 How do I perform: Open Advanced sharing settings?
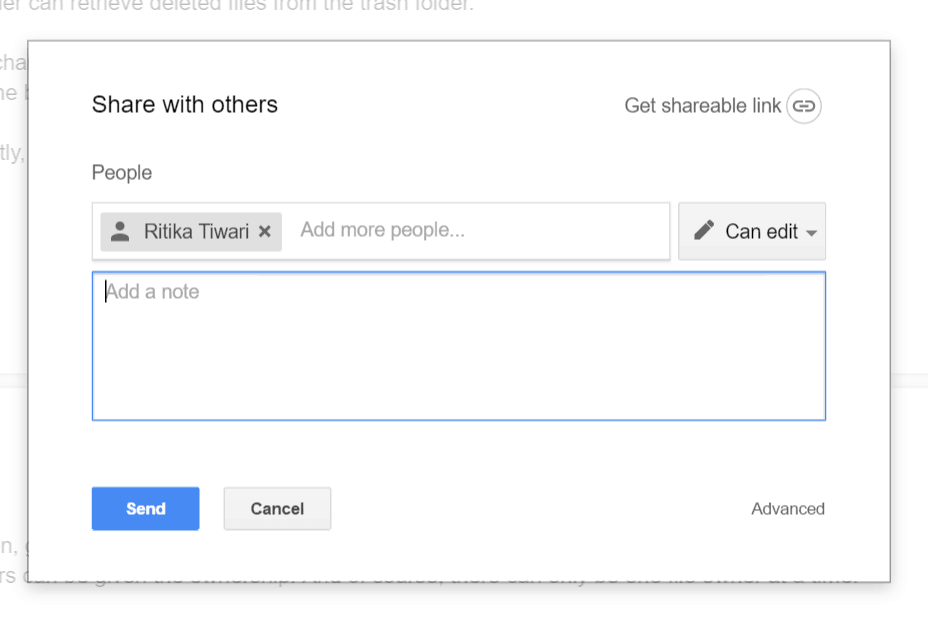[x=787, y=508]
